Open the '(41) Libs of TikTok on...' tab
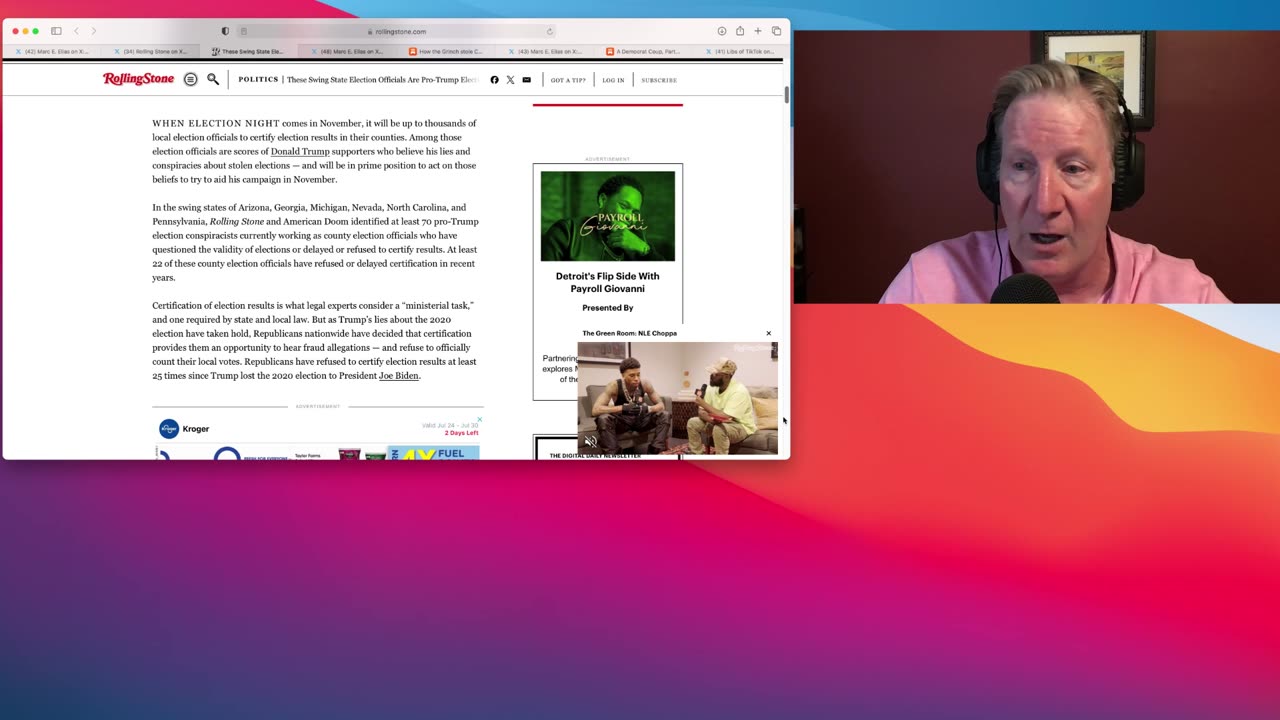Image resolution: width=1280 pixels, height=720 pixels. [x=740, y=51]
